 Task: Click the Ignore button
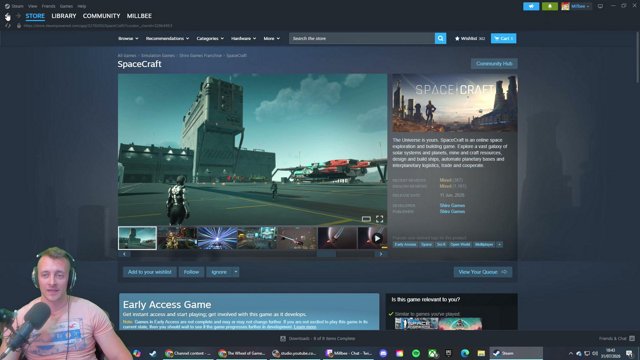click(219, 272)
